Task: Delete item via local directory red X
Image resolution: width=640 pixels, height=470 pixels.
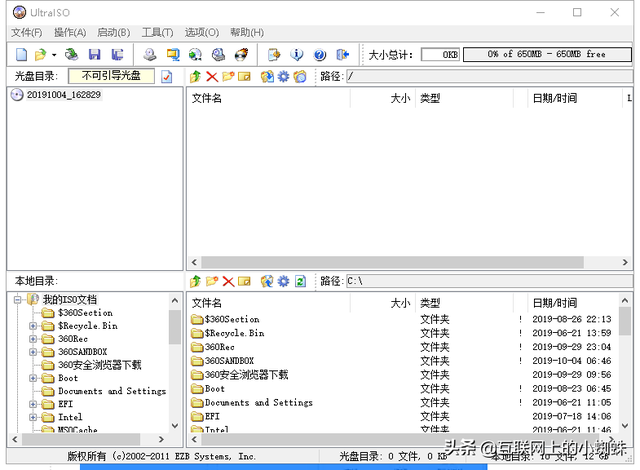Action: click(228, 281)
